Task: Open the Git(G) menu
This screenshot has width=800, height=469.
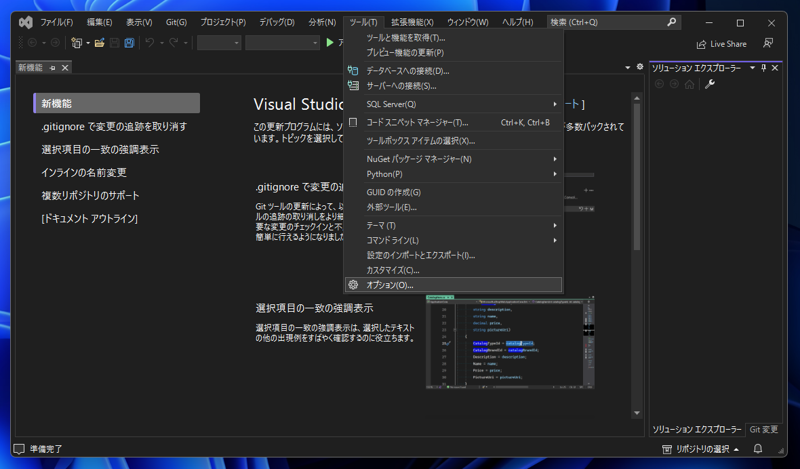Action: [176, 22]
